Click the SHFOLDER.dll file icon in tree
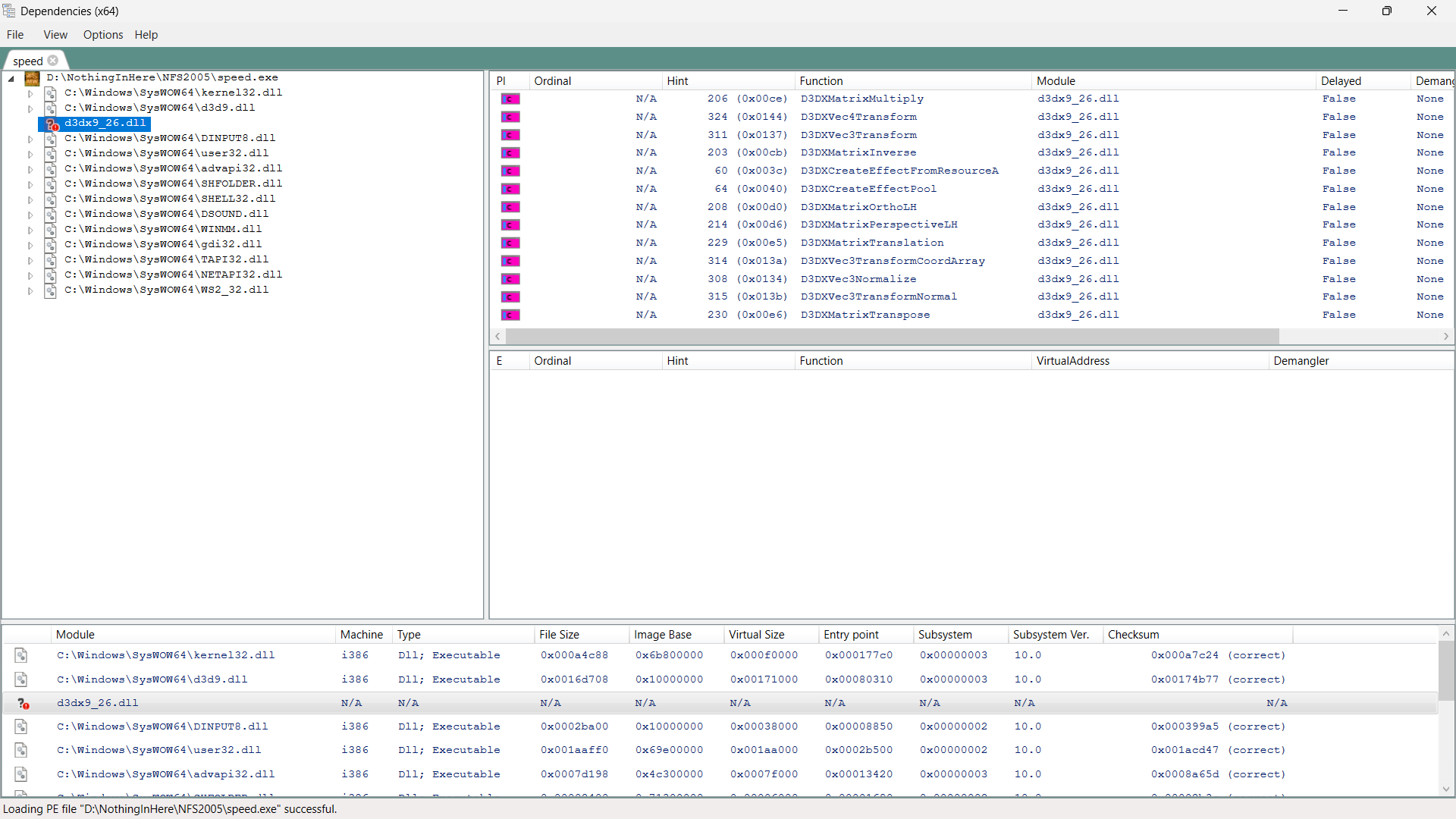This screenshot has height=819, width=1456. 50,184
